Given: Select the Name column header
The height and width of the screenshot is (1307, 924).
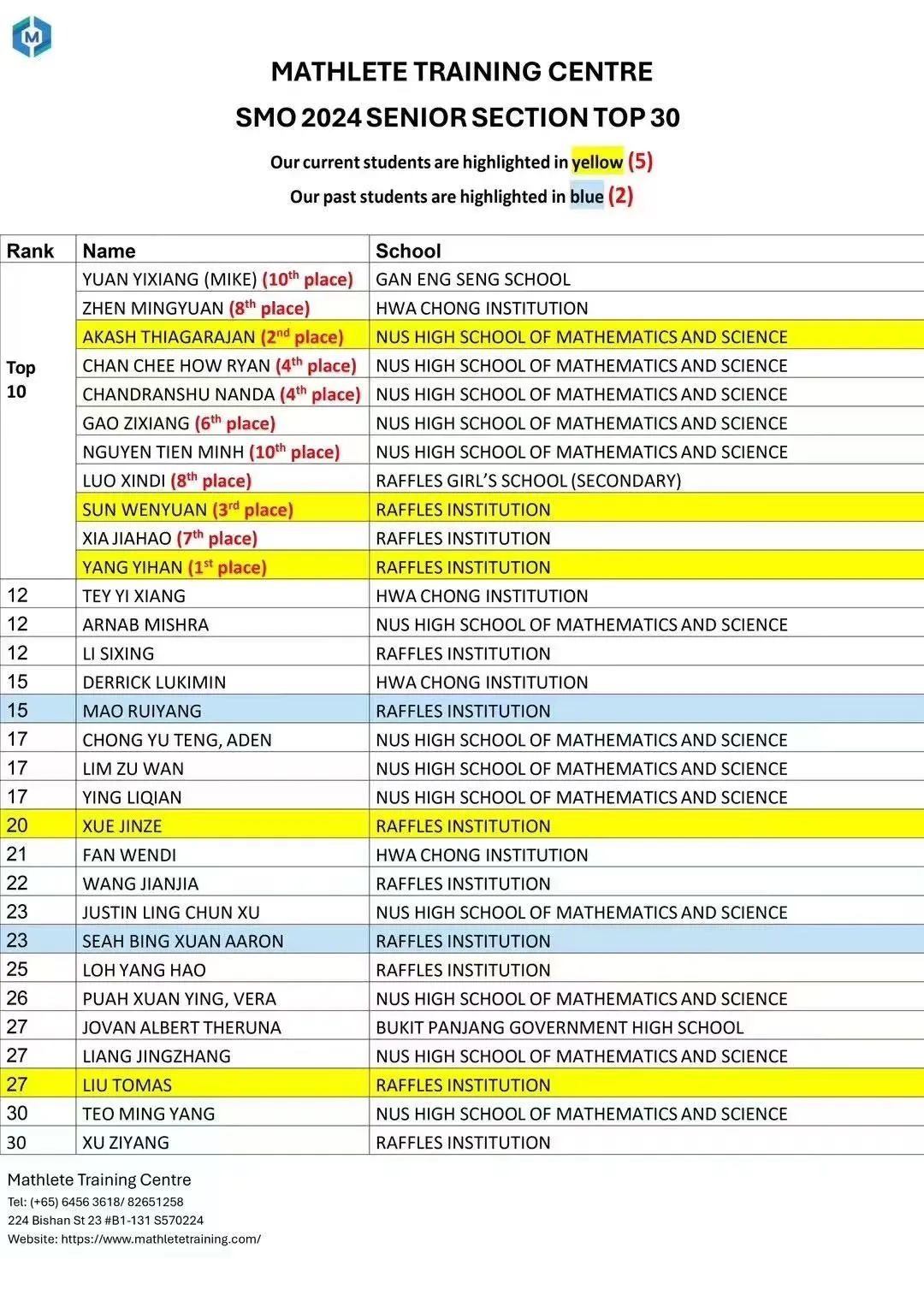Looking at the screenshot, I should [222, 250].
